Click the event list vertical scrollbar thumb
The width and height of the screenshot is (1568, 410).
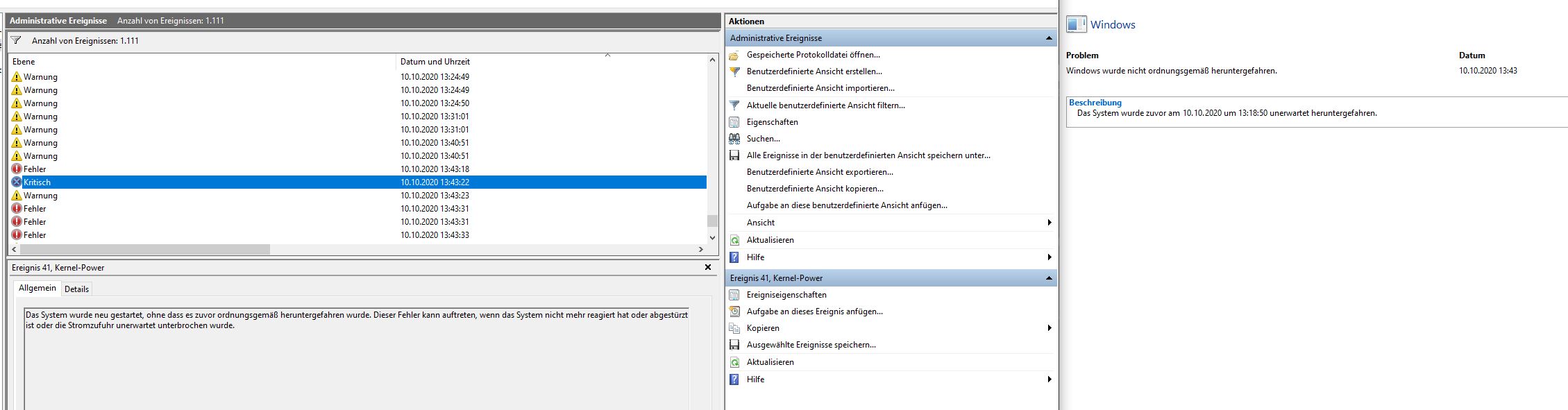point(712,221)
